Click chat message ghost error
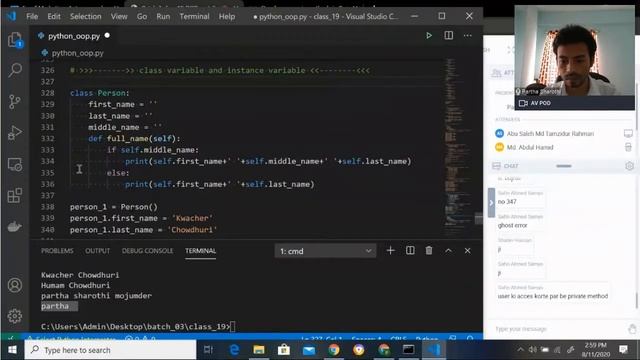This screenshot has width=640, height=360. [x=512, y=225]
